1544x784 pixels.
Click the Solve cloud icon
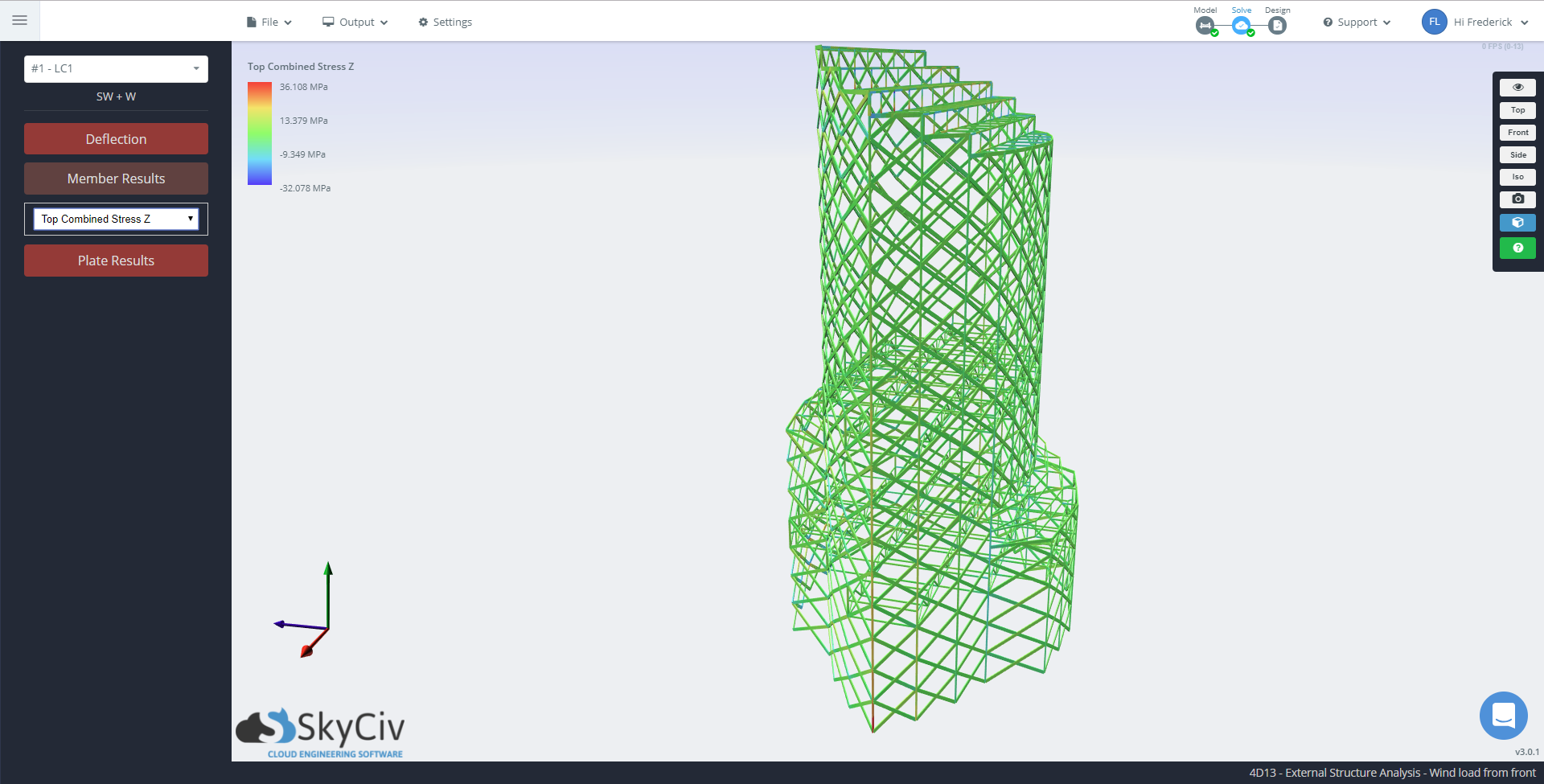point(1242,26)
